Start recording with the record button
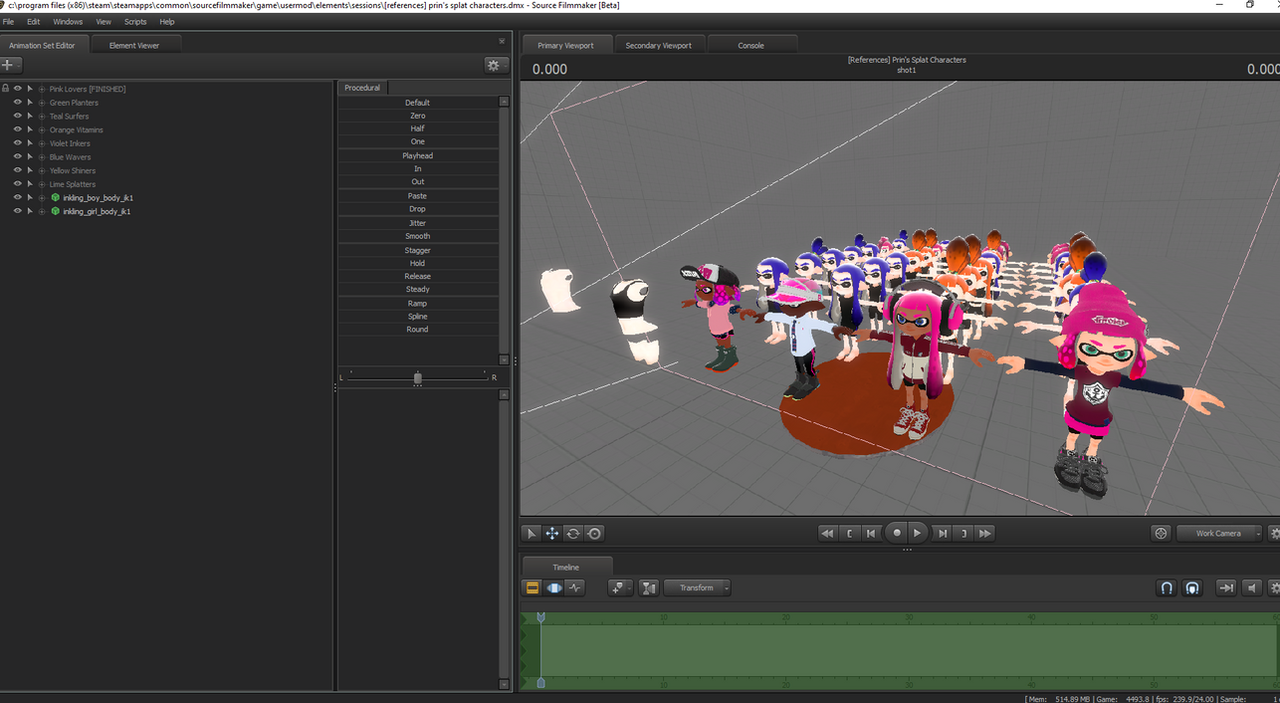This screenshot has height=703, width=1280. click(x=897, y=534)
